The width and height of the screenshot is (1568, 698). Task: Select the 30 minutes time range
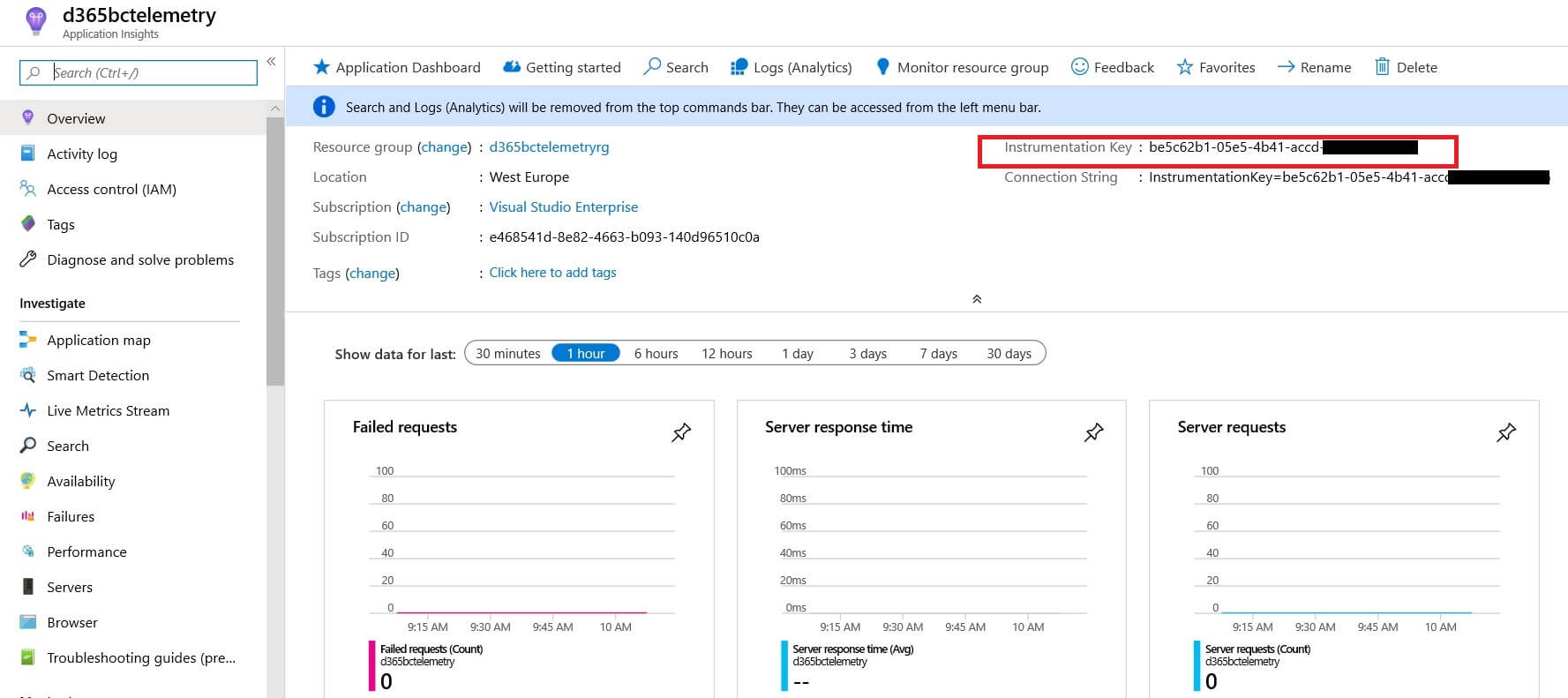click(508, 354)
